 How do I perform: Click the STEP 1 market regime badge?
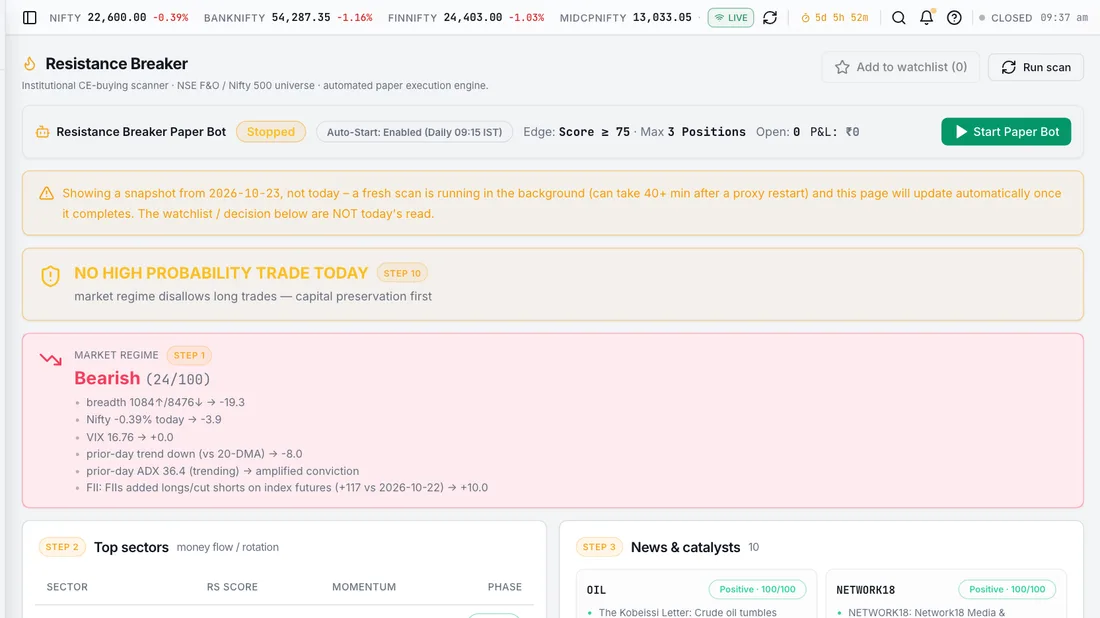tap(189, 355)
